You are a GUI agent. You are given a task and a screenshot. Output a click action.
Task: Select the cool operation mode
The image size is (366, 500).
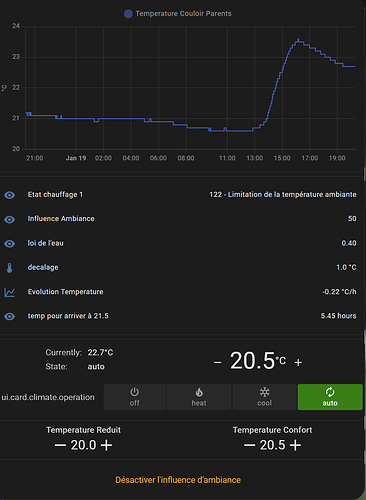(265, 397)
